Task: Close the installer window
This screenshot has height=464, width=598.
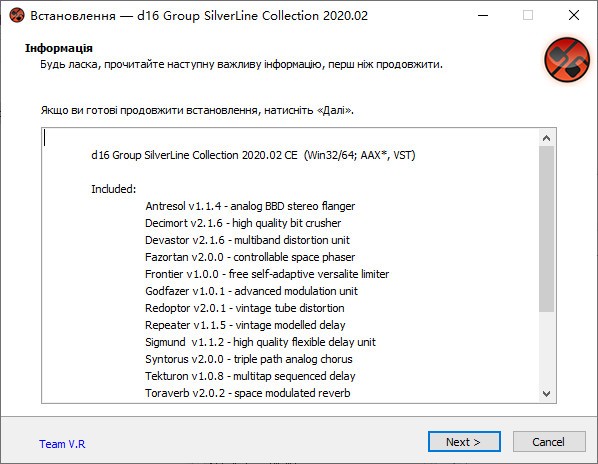Action: point(574,16)
